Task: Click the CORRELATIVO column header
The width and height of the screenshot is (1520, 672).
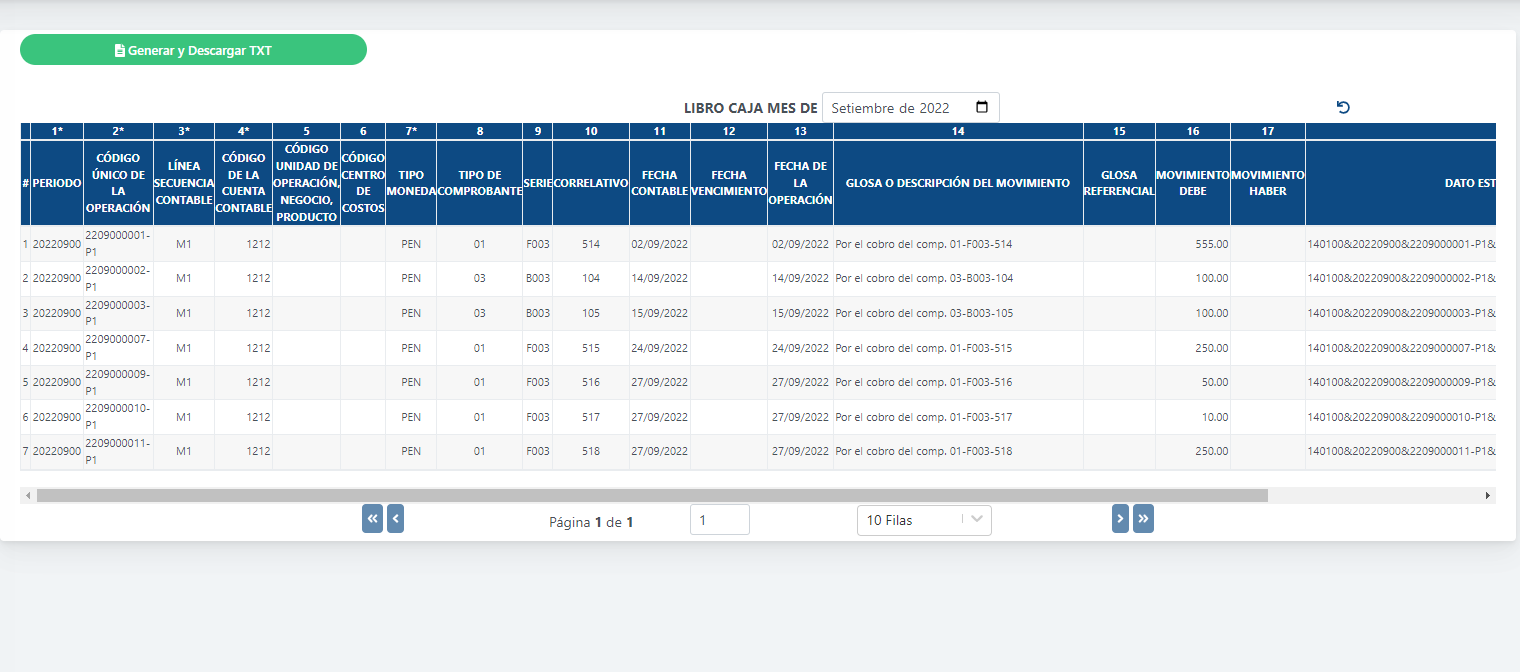Action: [x=590, y=184]
